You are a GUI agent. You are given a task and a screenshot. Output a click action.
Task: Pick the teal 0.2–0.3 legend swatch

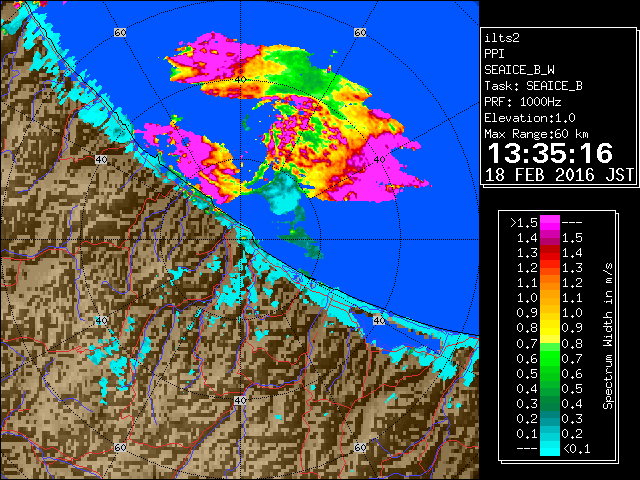point(550,419)
